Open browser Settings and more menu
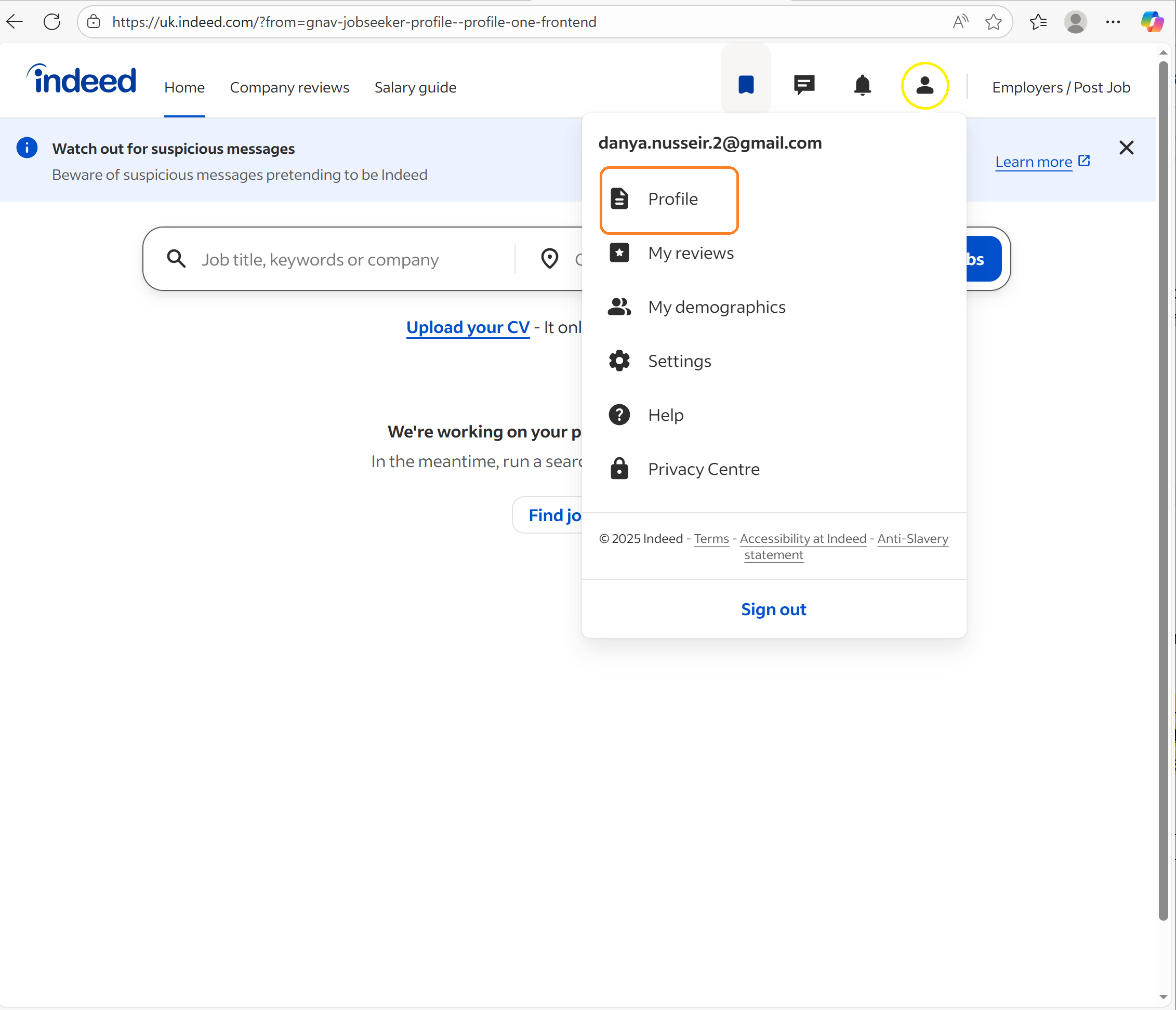This screenshot has width=1176, height=1010. coord(1113,22)
